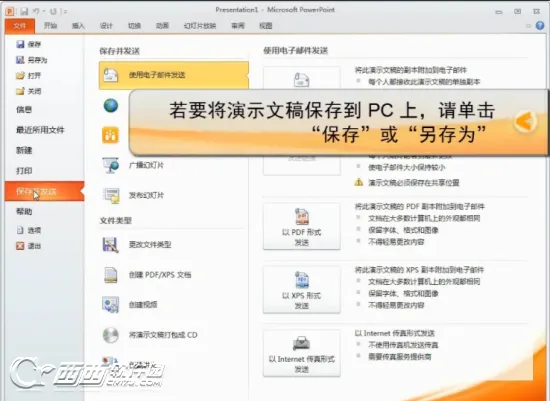
Task: Click the red X icon beside 退出
Action: 20,246
